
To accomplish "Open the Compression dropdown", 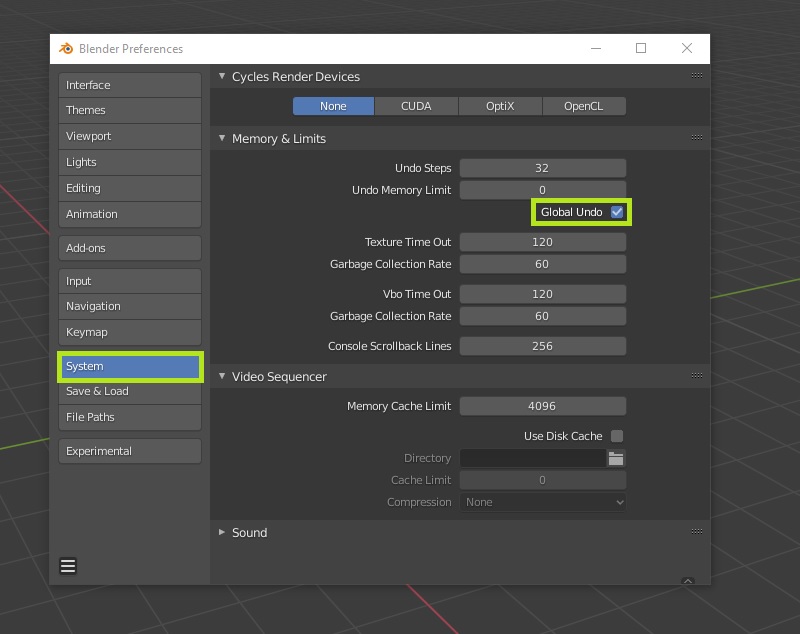I will (x=543, y=502).
